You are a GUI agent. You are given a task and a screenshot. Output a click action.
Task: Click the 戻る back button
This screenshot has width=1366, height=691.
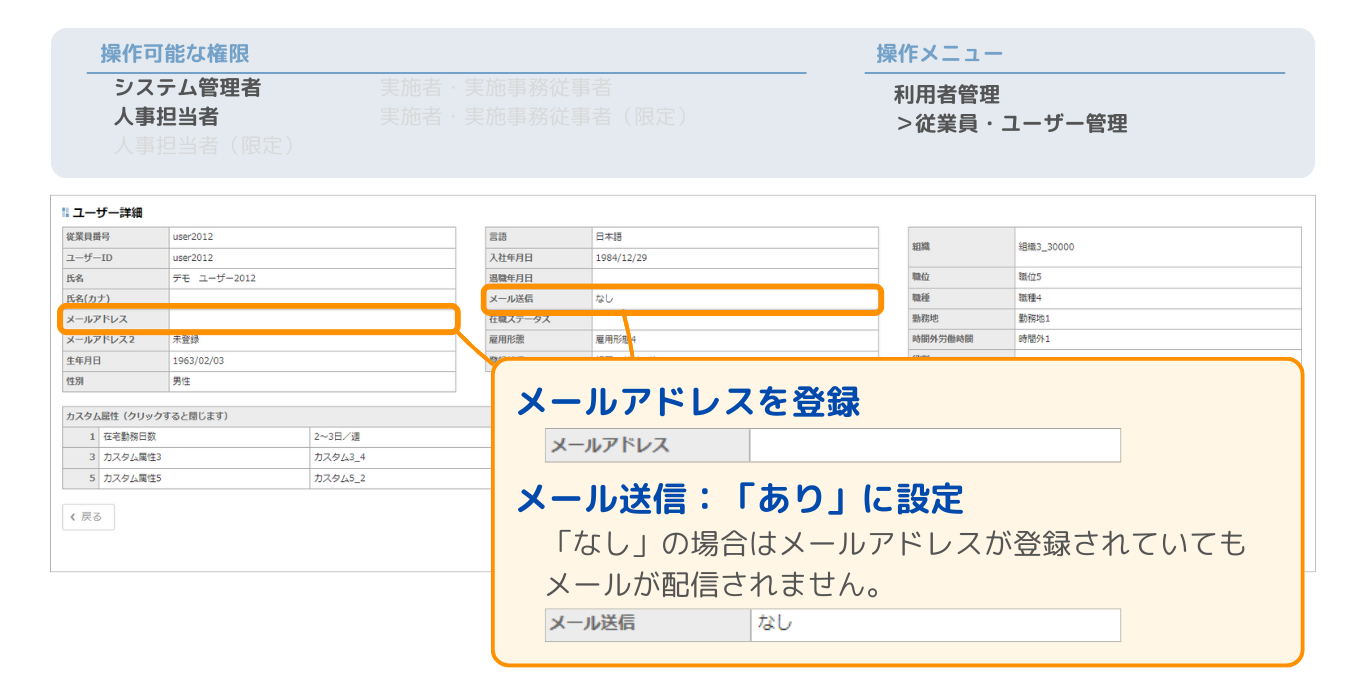[x=88, y=517]
